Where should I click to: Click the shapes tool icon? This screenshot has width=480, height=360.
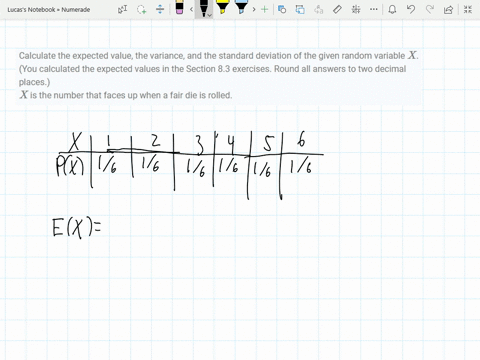pyautogui.click(x=282, y=9)
